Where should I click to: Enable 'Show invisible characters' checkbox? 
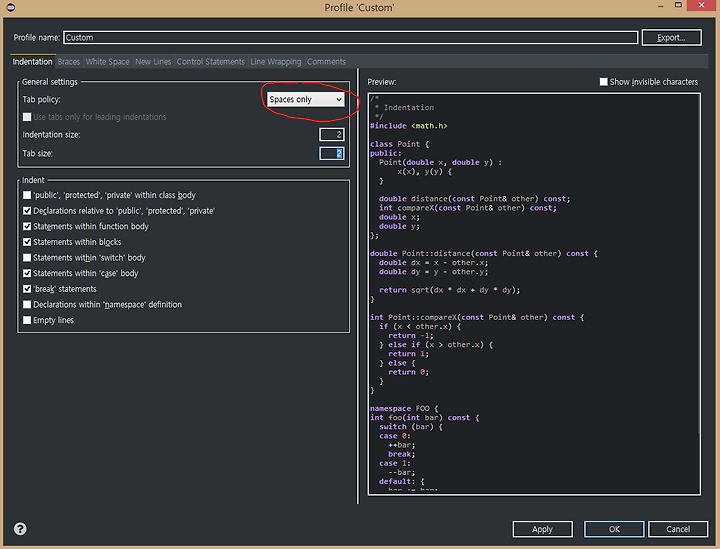(604, 82)
